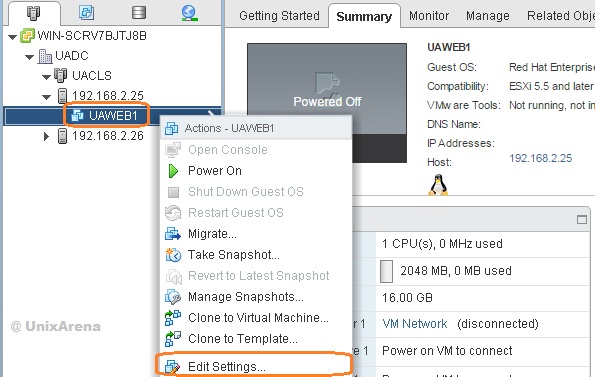Click the greyed Open Console icon
Image resolution: width=595 pixels, height=377 pixels.
pyautogui.click(x=173, y=150)
